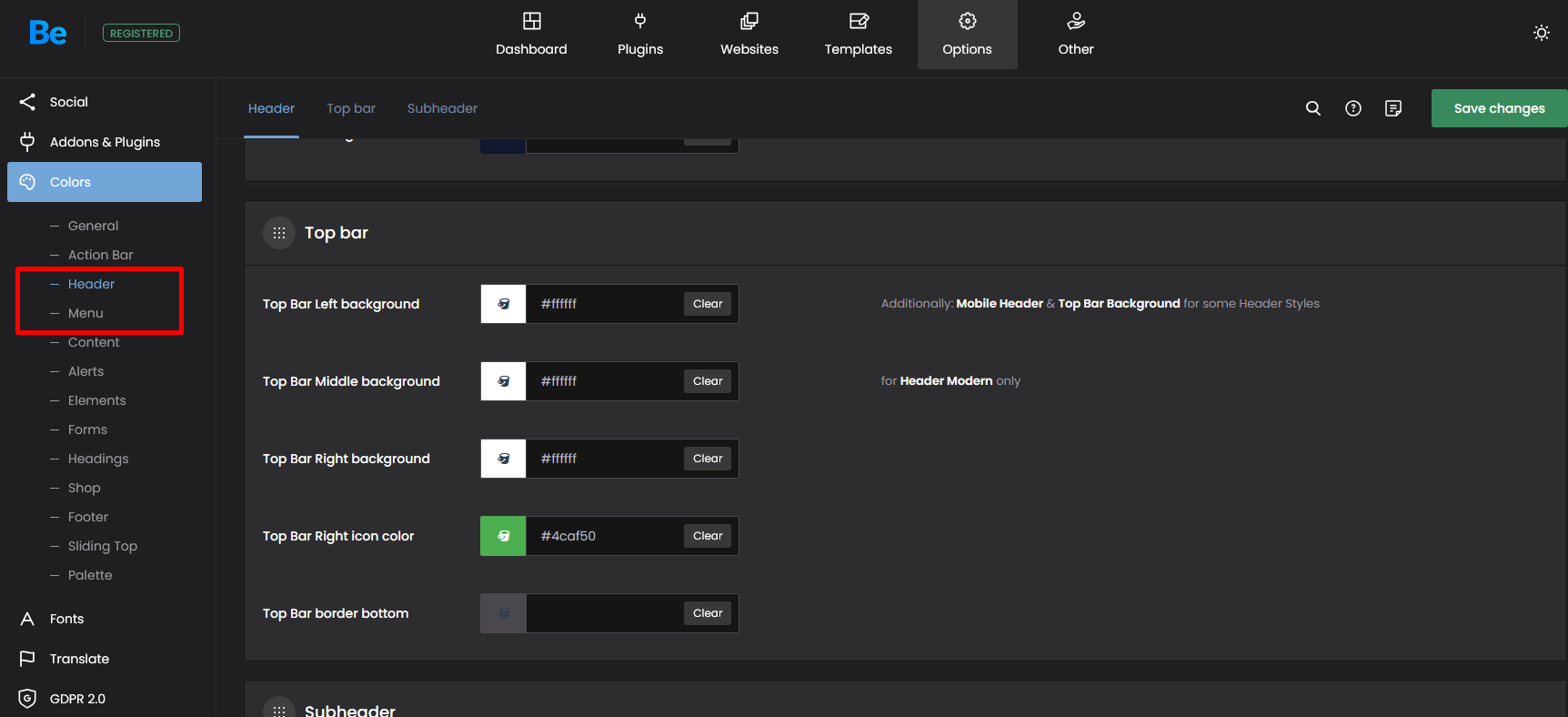Image resolution: width=1568 pixels, height=717 pixels.
Task: Open the Templates section
Action: (858, 35)
